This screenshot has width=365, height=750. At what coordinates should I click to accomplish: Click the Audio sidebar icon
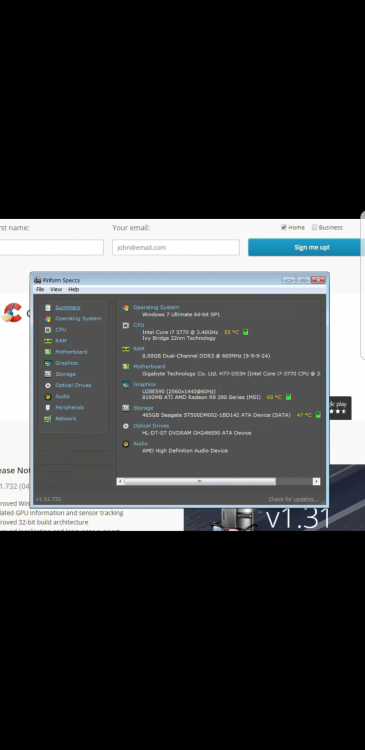47,397
